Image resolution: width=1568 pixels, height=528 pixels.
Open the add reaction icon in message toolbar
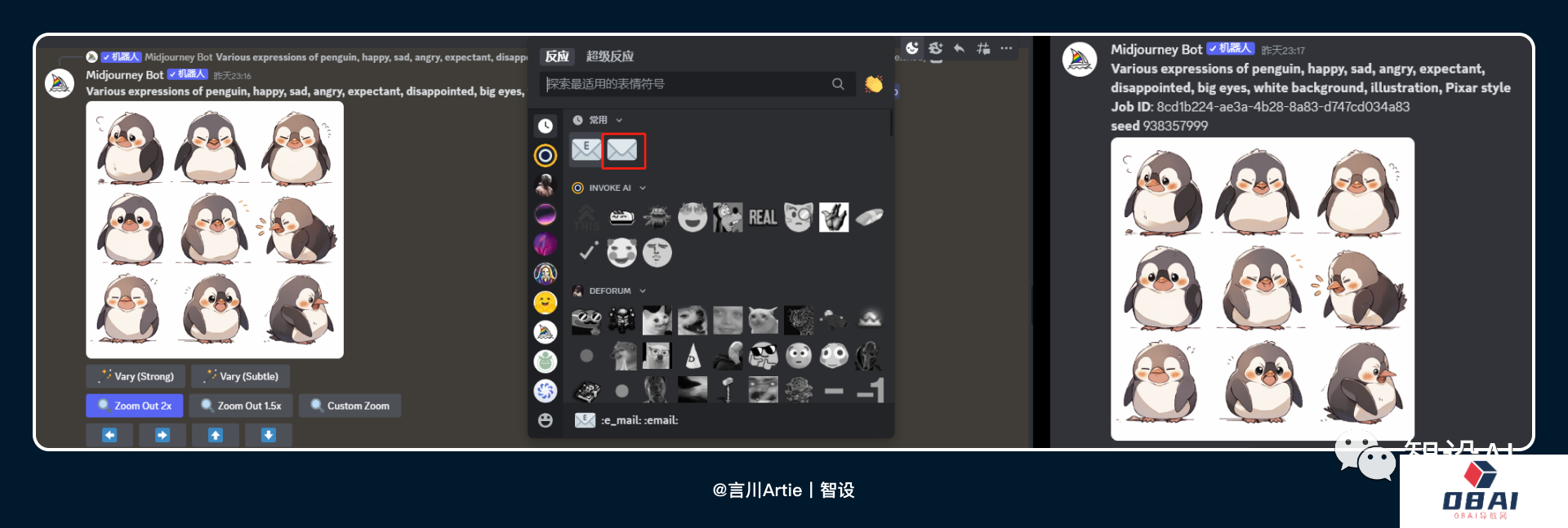tap(912, 48)
